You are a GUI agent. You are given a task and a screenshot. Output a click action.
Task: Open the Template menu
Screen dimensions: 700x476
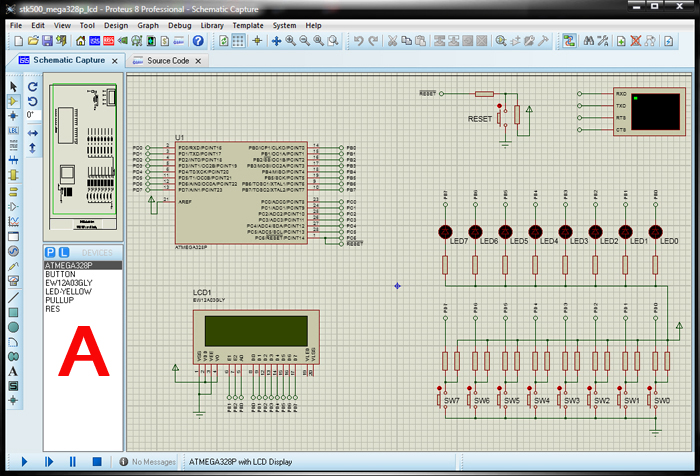click(x=248, y=25)
